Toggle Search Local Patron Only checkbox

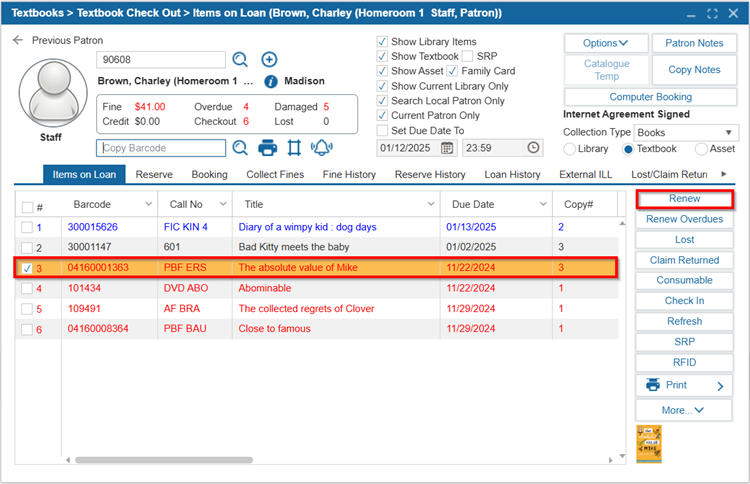tap(382, 100)
